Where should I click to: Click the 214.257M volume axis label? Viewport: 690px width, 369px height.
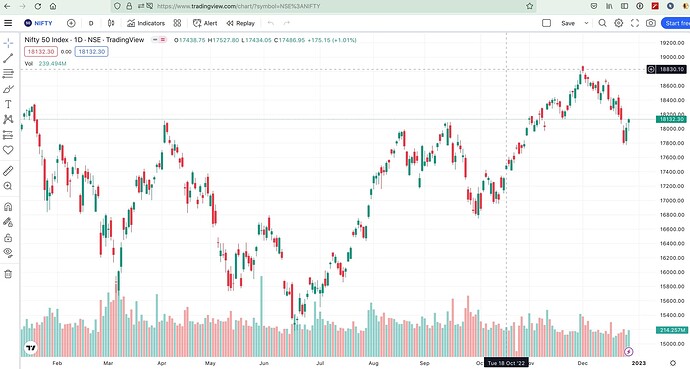(671, 330)
